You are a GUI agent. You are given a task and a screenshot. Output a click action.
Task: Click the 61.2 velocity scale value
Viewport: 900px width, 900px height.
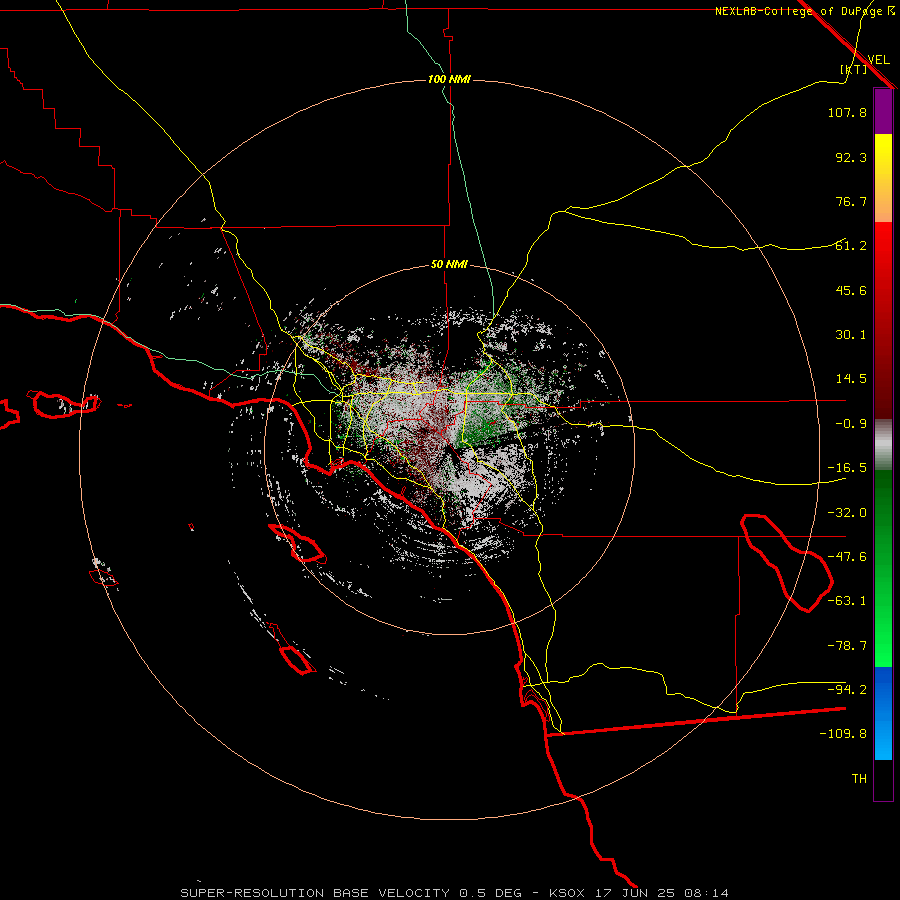(851, 246)
